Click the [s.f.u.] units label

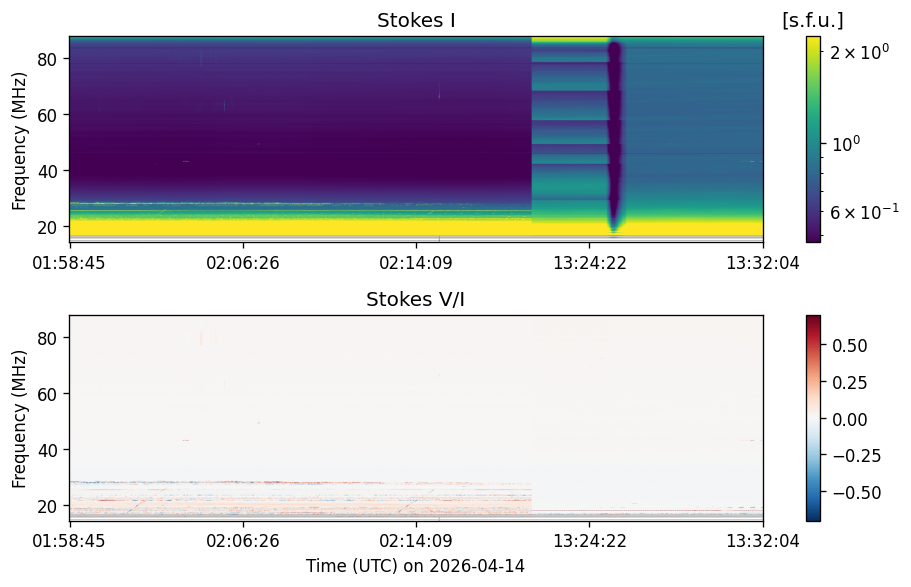coord(813,20)
